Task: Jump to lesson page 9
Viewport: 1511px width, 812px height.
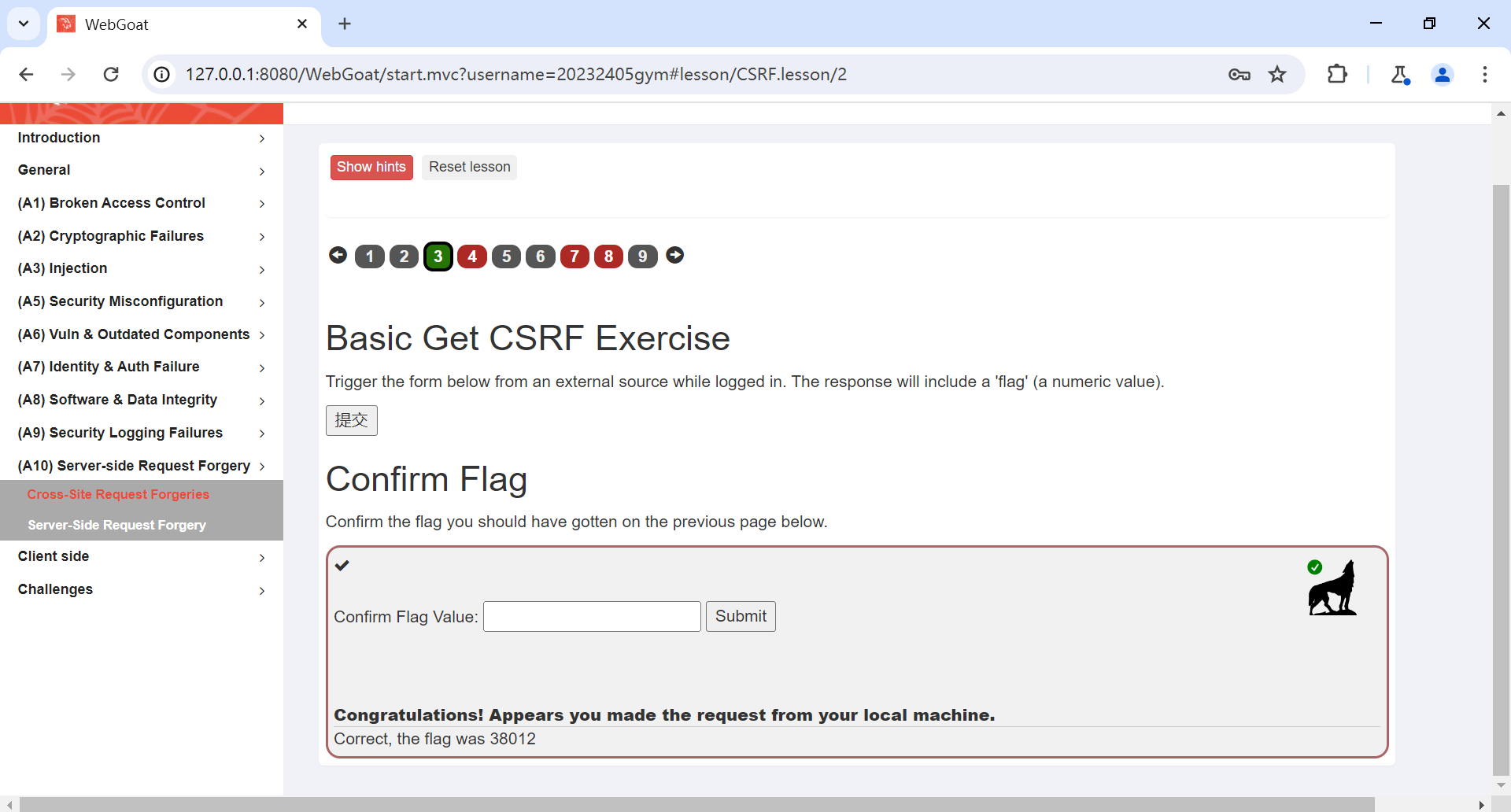Action: tap(643, 257)
